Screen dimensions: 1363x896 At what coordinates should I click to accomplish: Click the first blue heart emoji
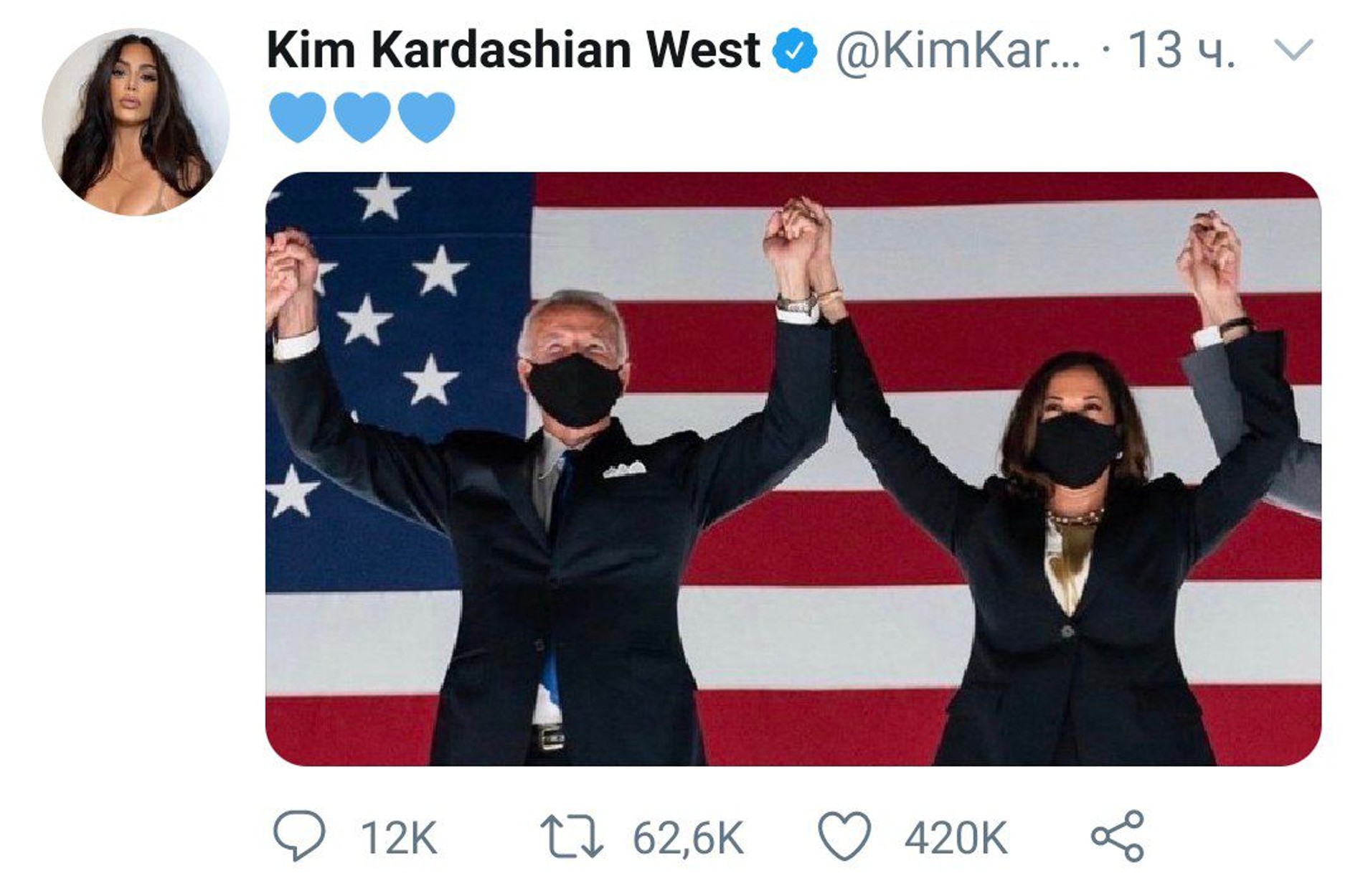(298, 117)
